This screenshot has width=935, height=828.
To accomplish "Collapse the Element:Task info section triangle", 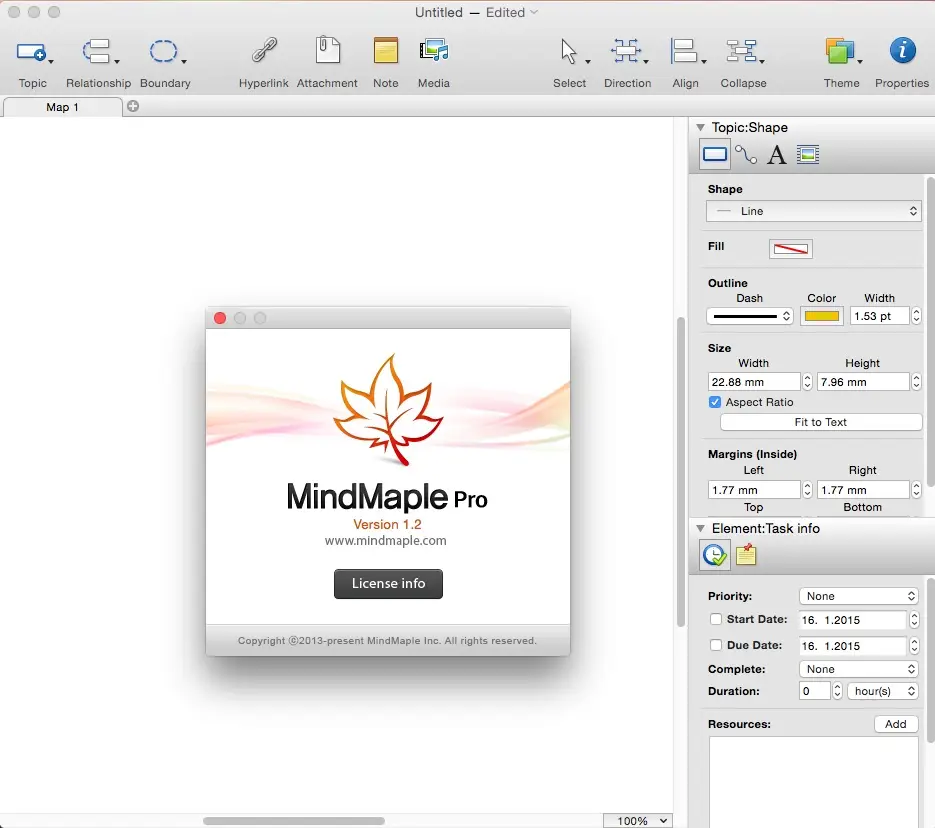I will tap(701, 528).
